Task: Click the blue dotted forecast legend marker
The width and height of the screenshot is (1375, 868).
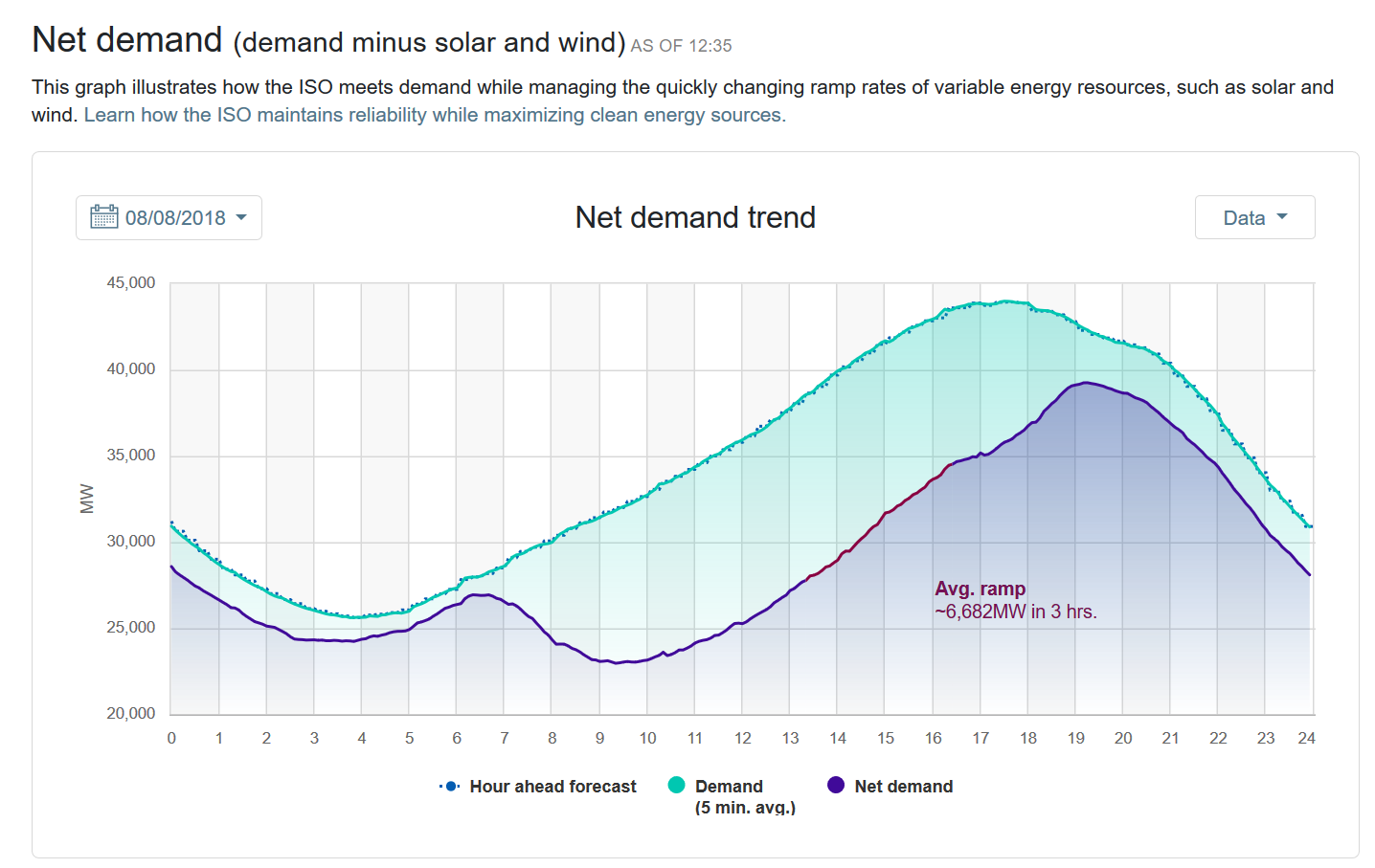Action: pos(450,787)
